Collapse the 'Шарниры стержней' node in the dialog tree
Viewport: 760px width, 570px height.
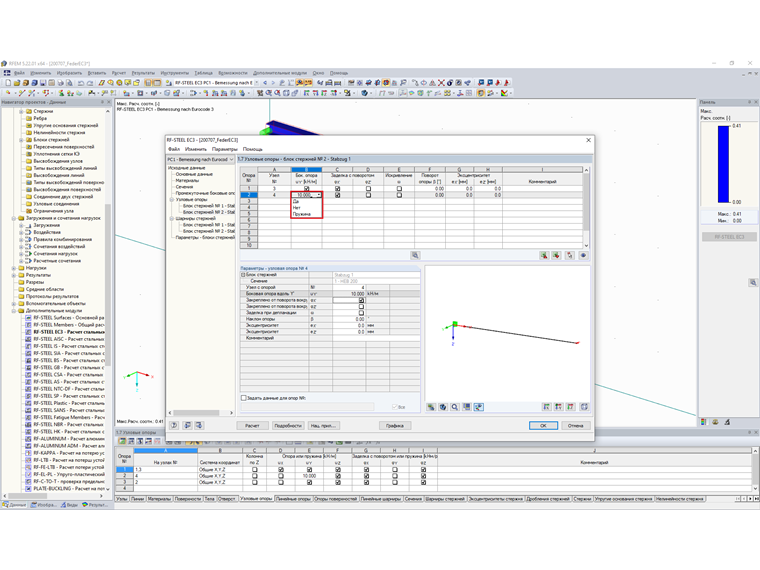pos(172,219)
